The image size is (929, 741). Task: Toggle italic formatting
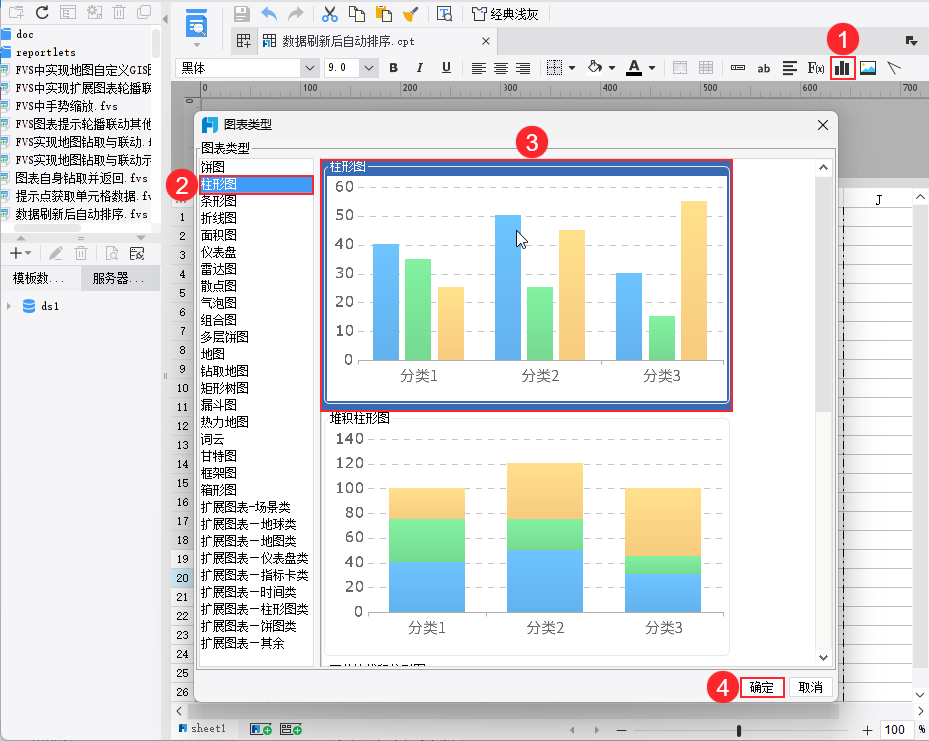point(419,68)
